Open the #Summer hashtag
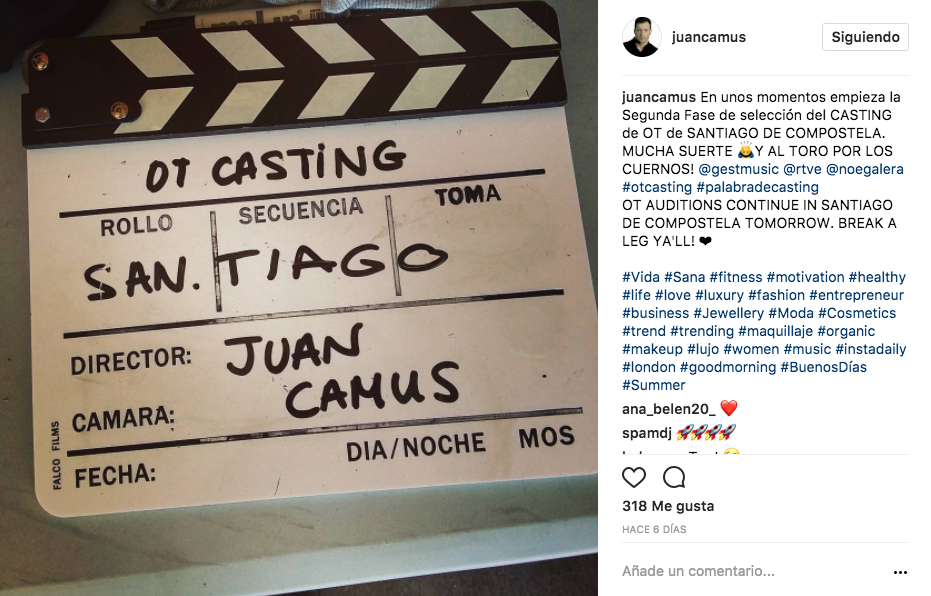931x596 pixels. click(x=654, y=385)
